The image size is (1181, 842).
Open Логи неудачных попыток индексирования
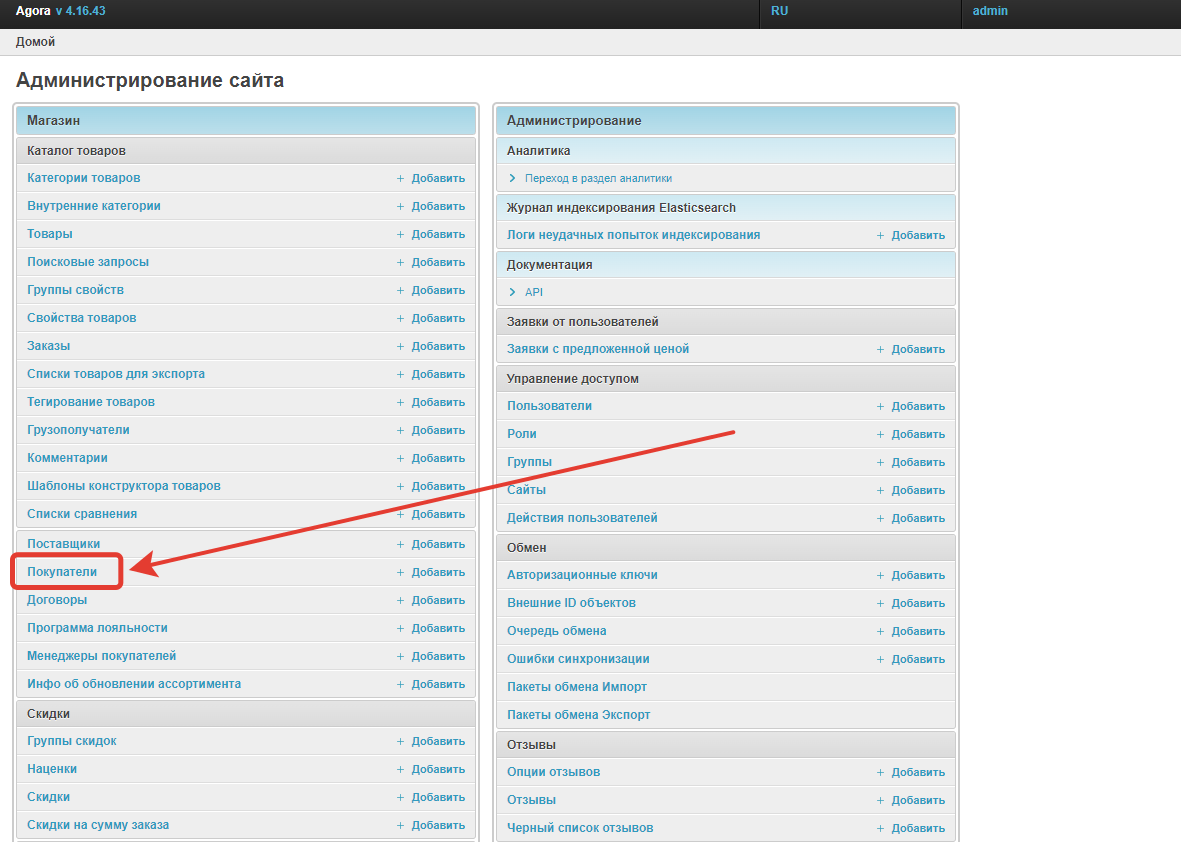(633, 235)
